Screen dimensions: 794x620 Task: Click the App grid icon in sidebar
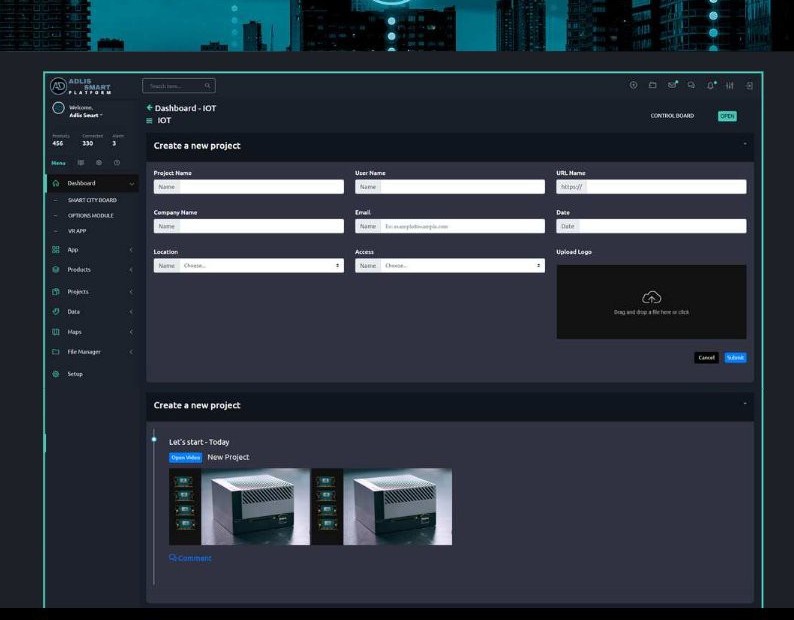point(56,249)
